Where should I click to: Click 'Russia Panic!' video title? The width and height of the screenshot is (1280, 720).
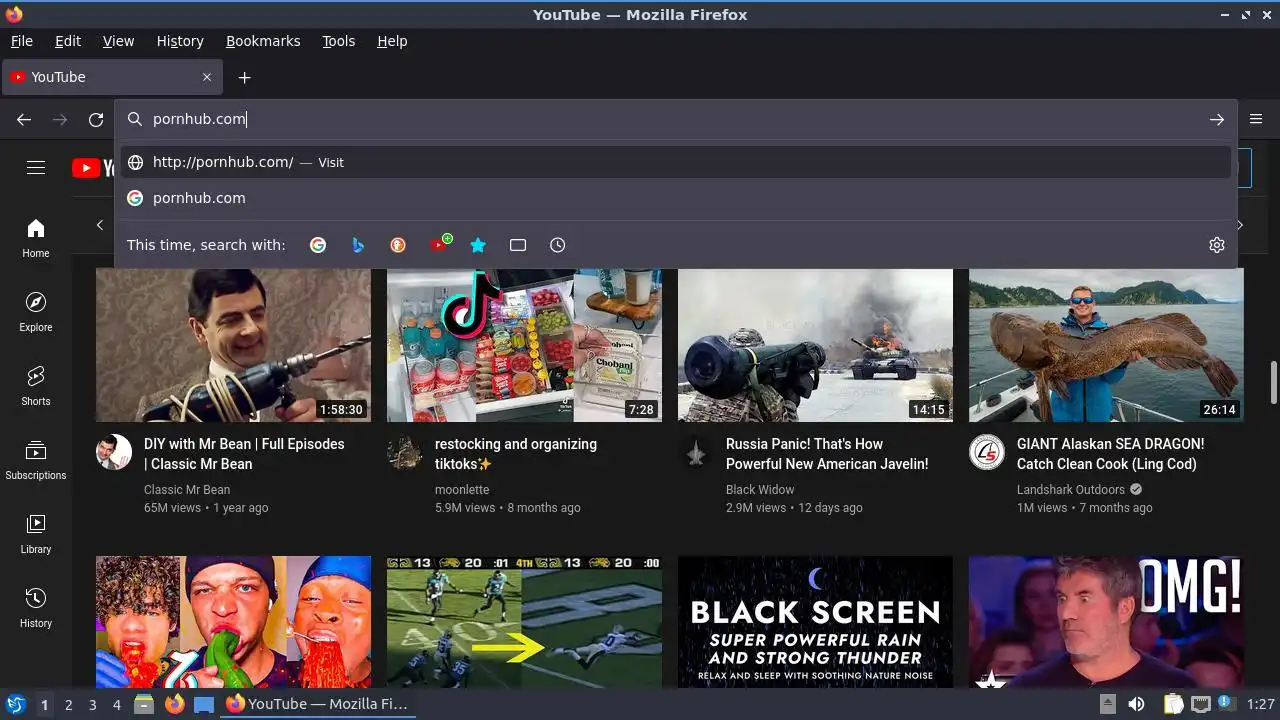[x=827, y=454]
